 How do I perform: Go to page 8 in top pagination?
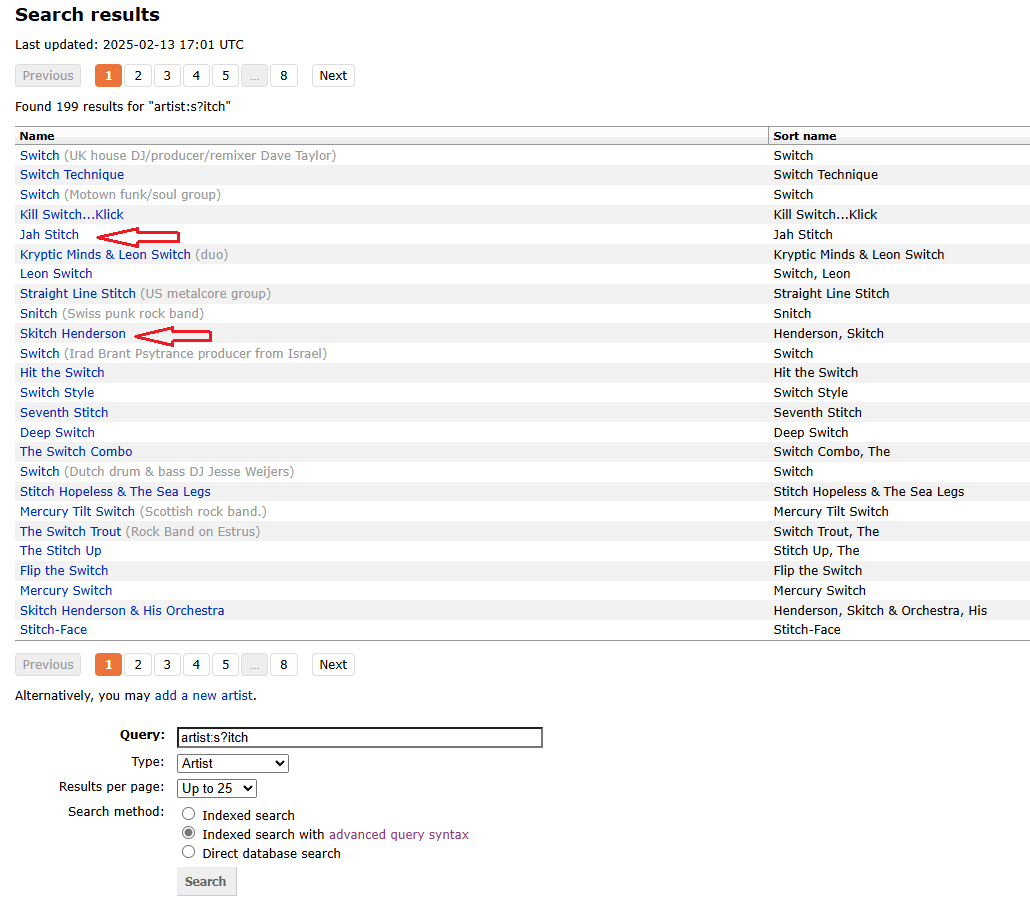(284, 76)
